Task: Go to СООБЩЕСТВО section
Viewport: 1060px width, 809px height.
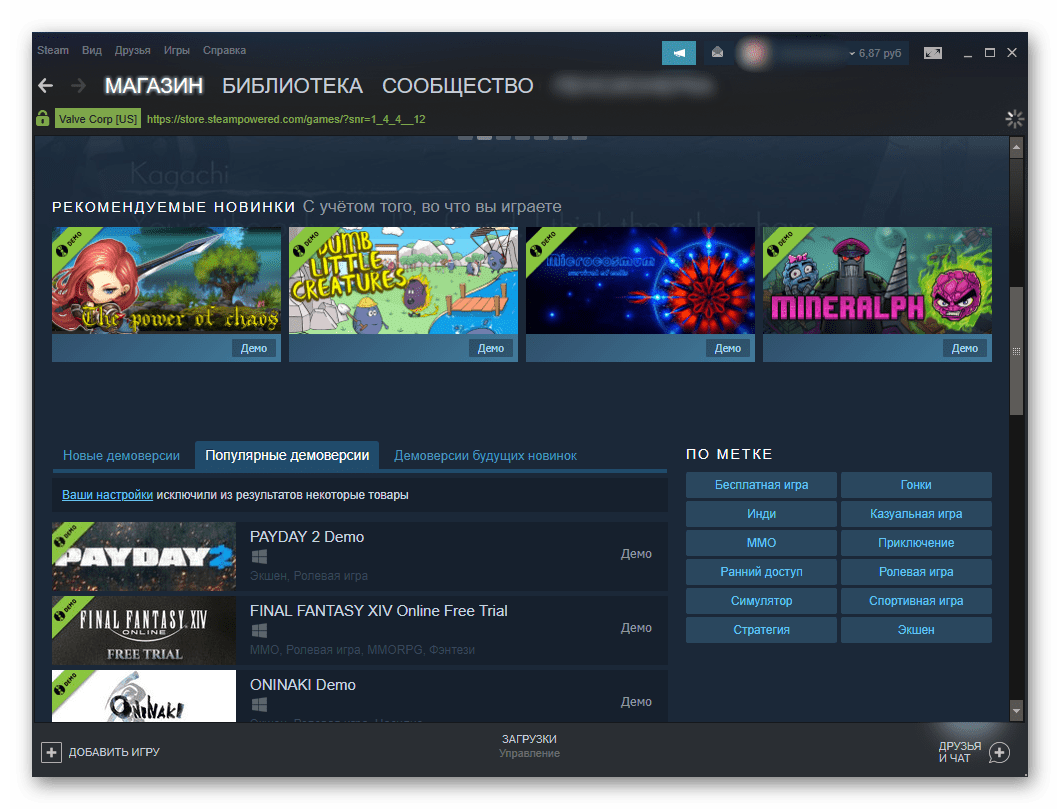Action: tap(458, 86)
